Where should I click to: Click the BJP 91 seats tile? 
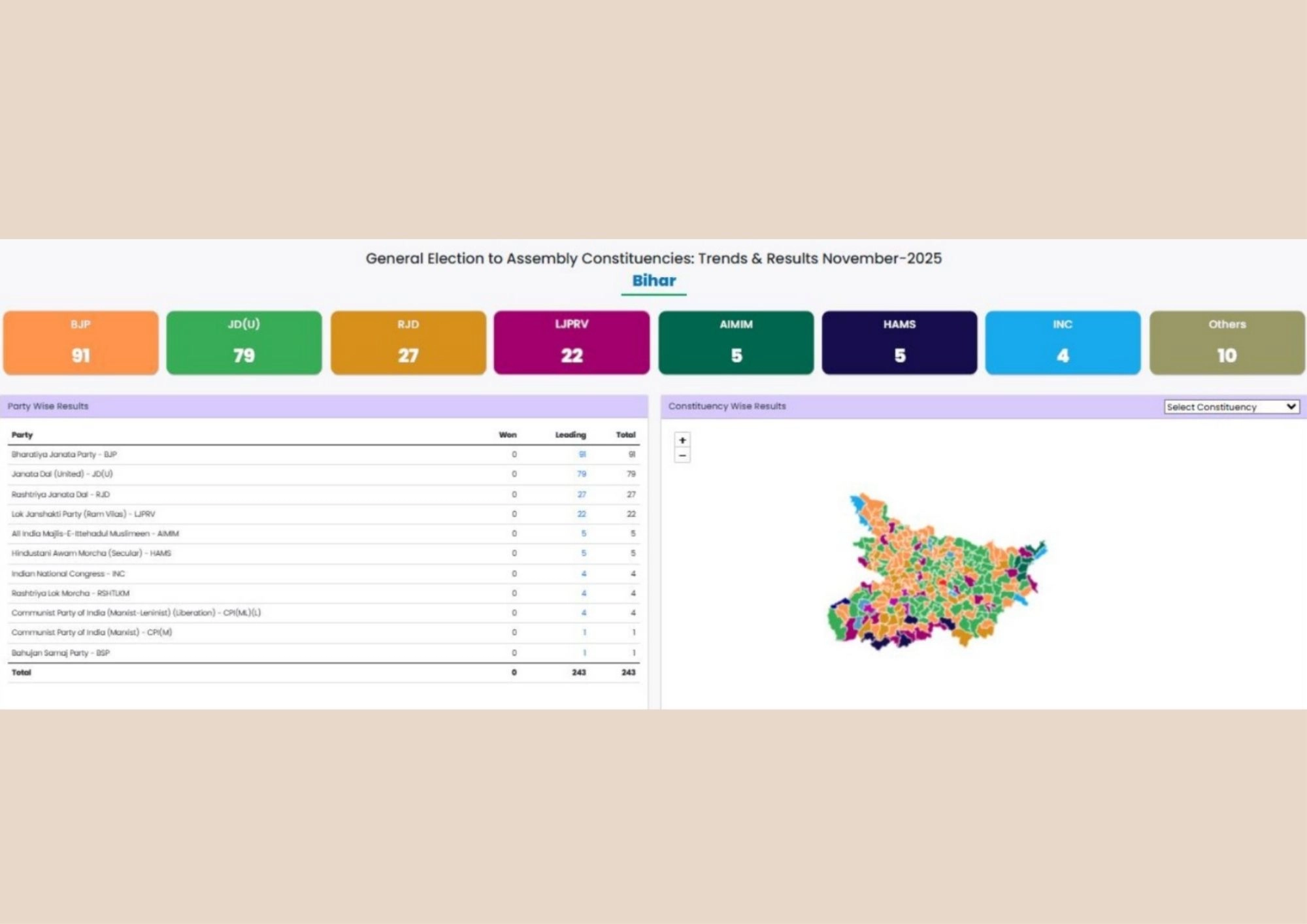[81, 342]
